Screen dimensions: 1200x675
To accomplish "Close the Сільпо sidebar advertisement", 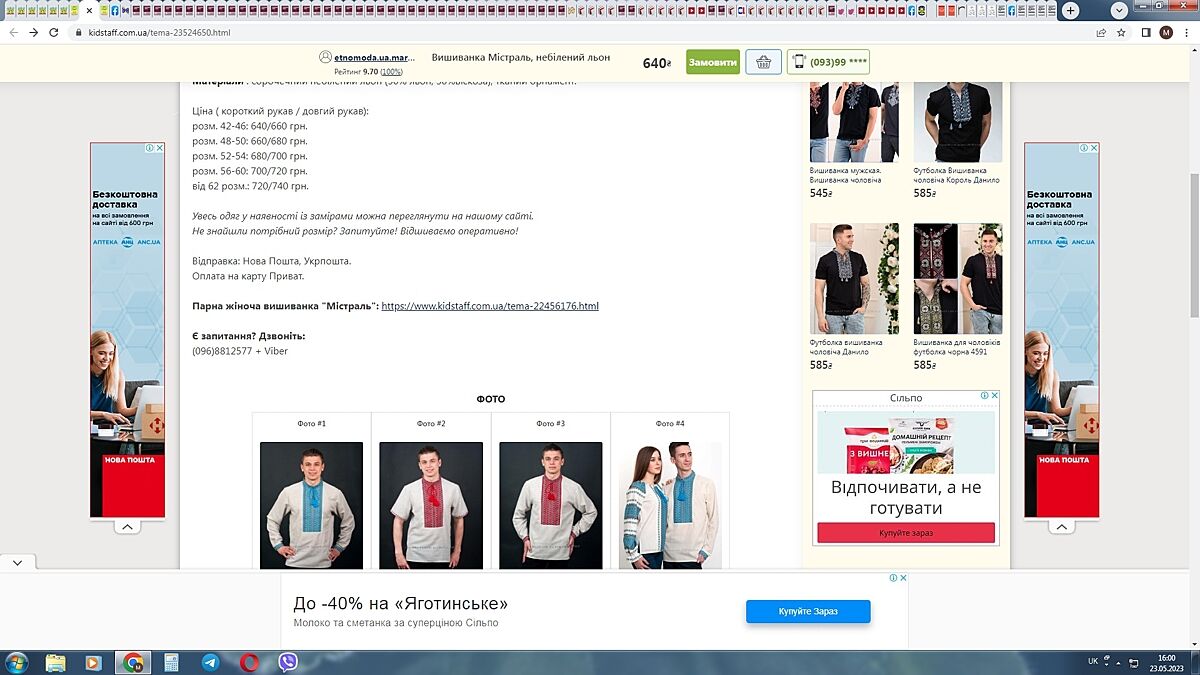I will tap(994, 396).
